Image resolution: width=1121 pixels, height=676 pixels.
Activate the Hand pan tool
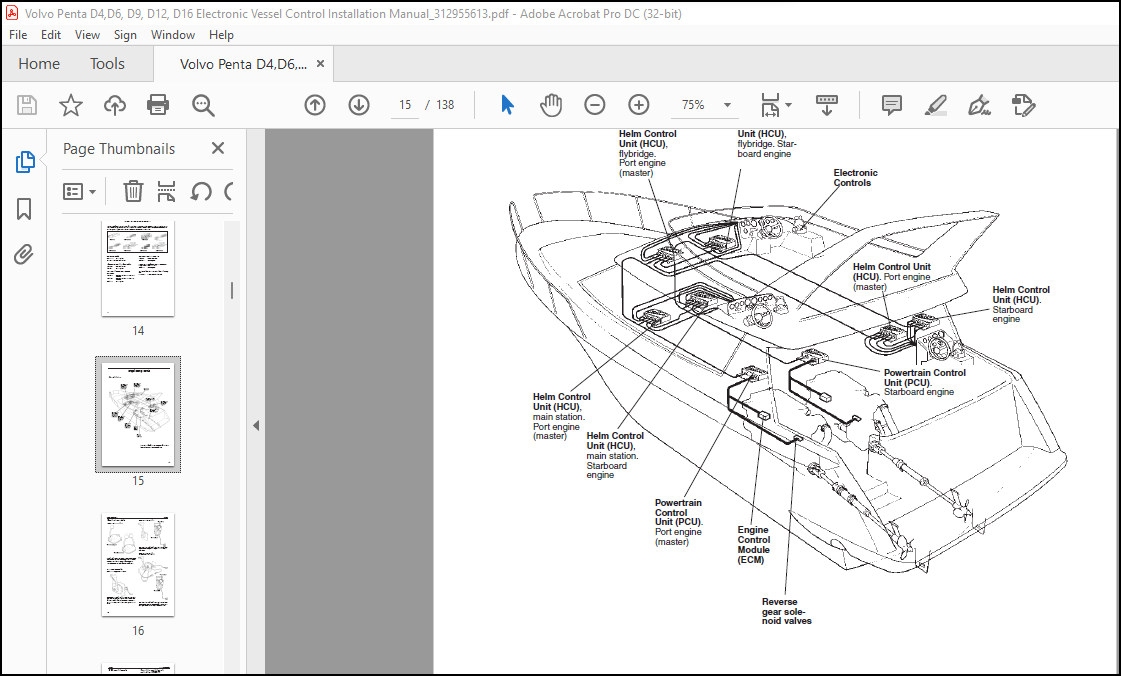(550, 105)
